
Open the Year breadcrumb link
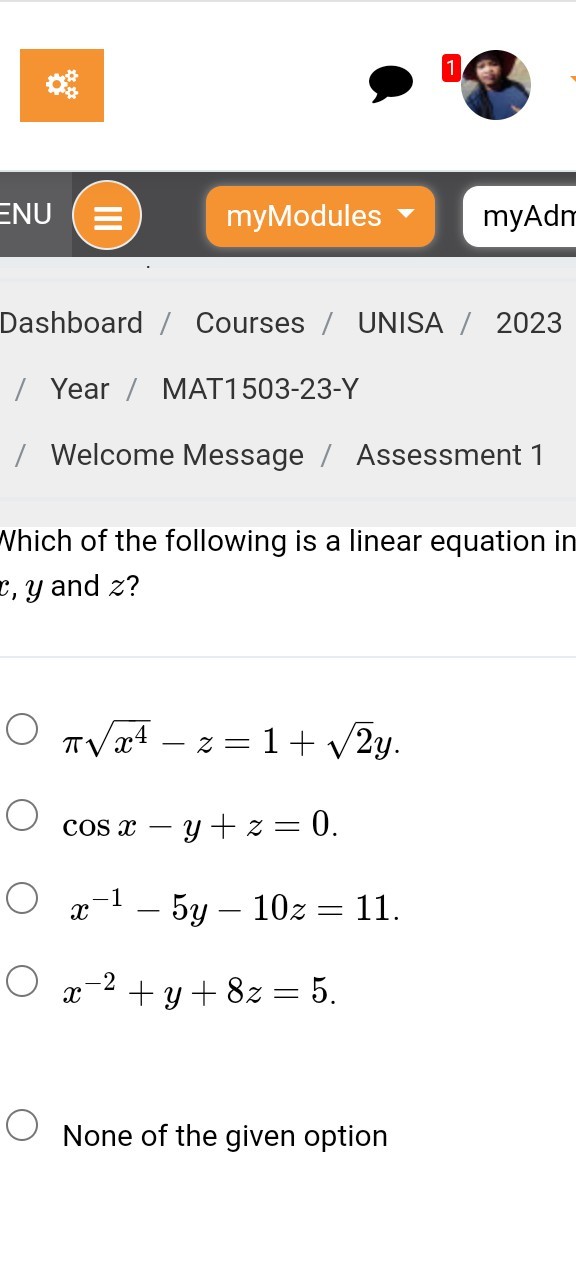click(x=80, y=389)
